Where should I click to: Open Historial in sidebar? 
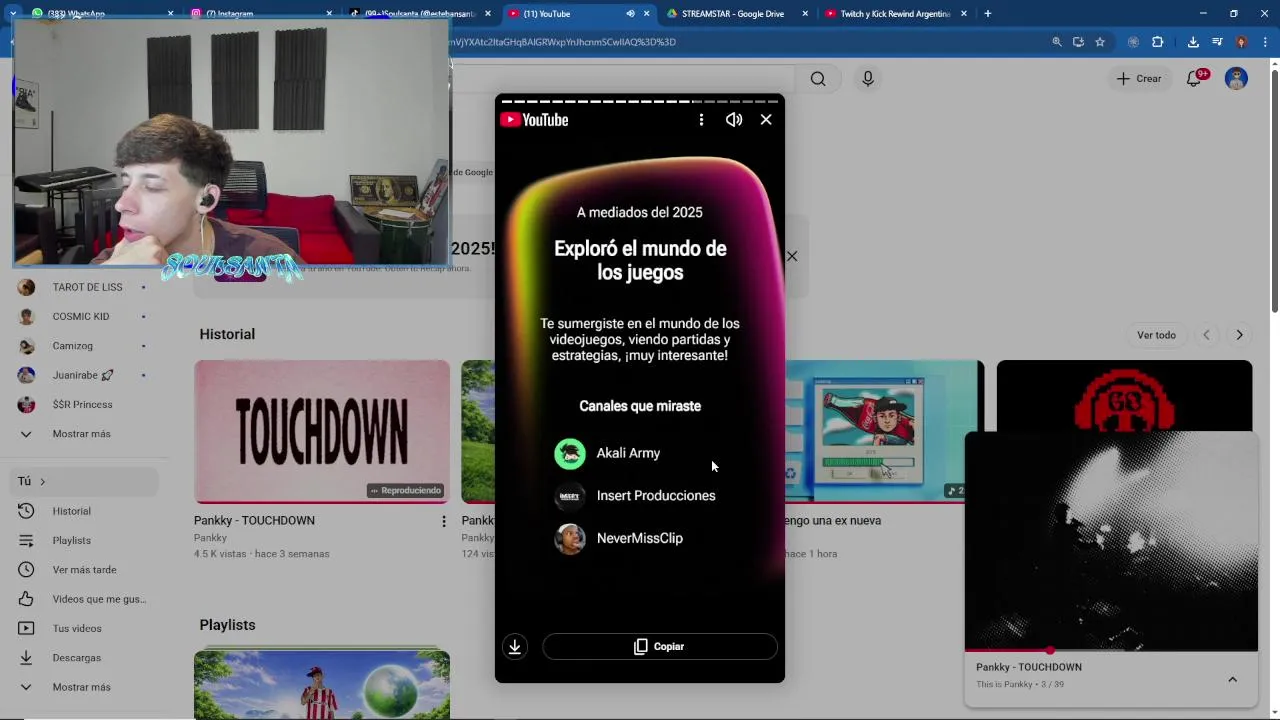(x=71, y=511)
